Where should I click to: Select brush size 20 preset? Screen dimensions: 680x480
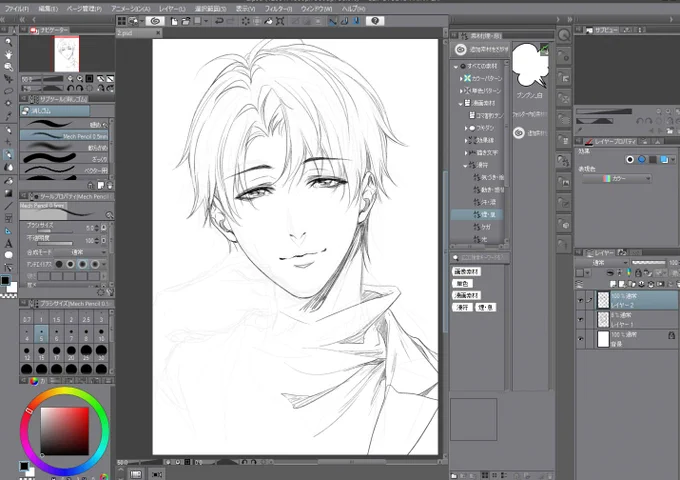tap(71, 353)
